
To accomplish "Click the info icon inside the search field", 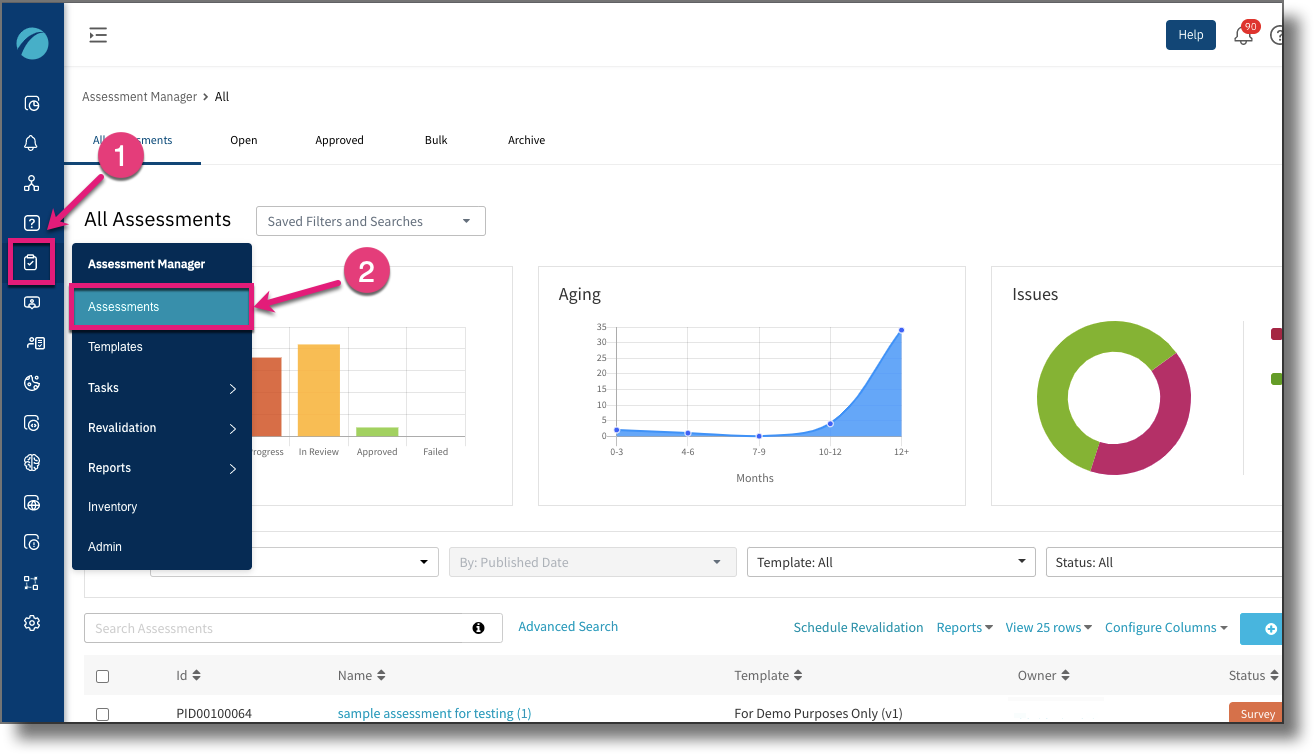I will (478, 628).
